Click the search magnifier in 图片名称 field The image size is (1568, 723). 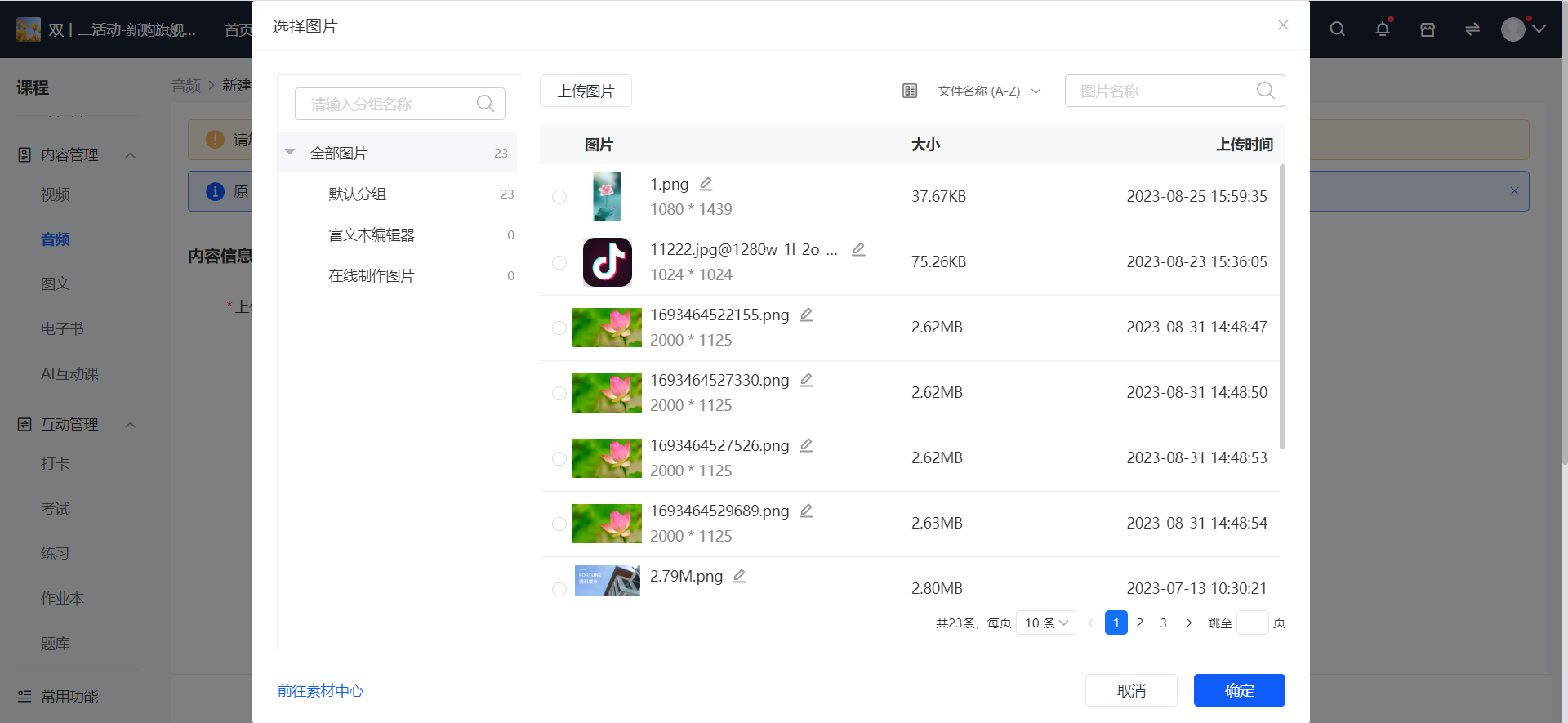1265,91
